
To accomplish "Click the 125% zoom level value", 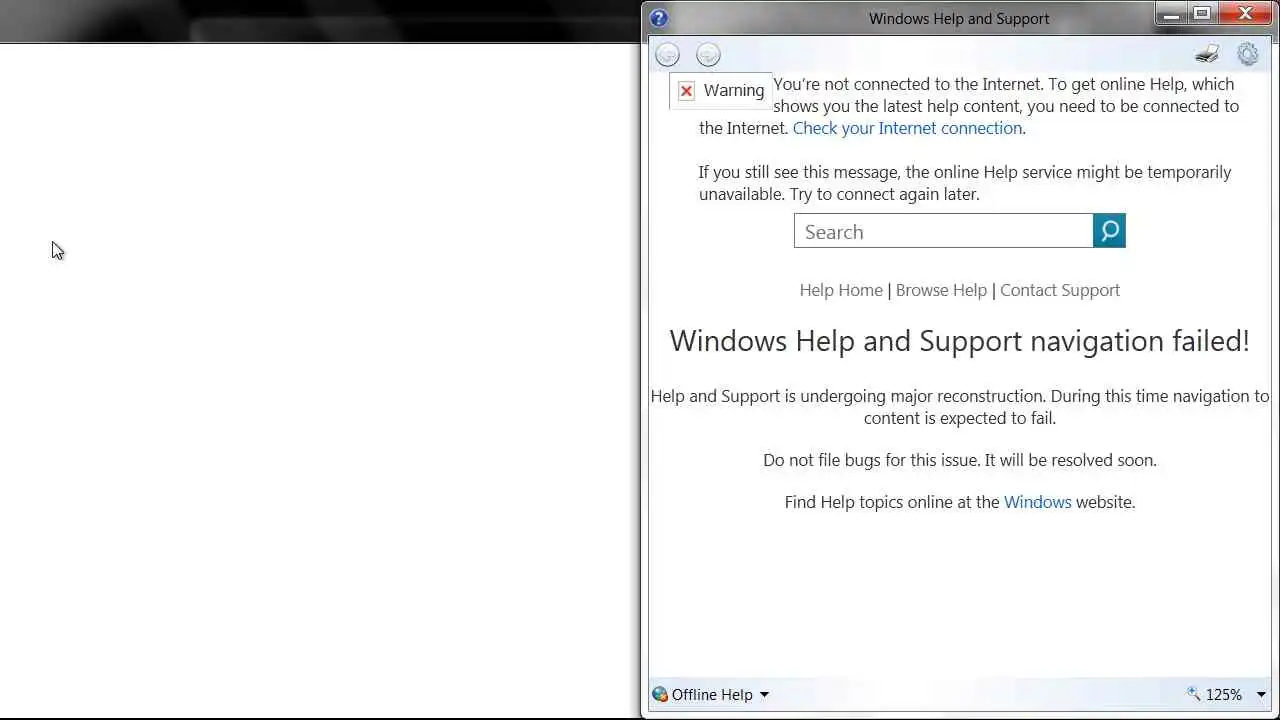I will click(1224, 694).
